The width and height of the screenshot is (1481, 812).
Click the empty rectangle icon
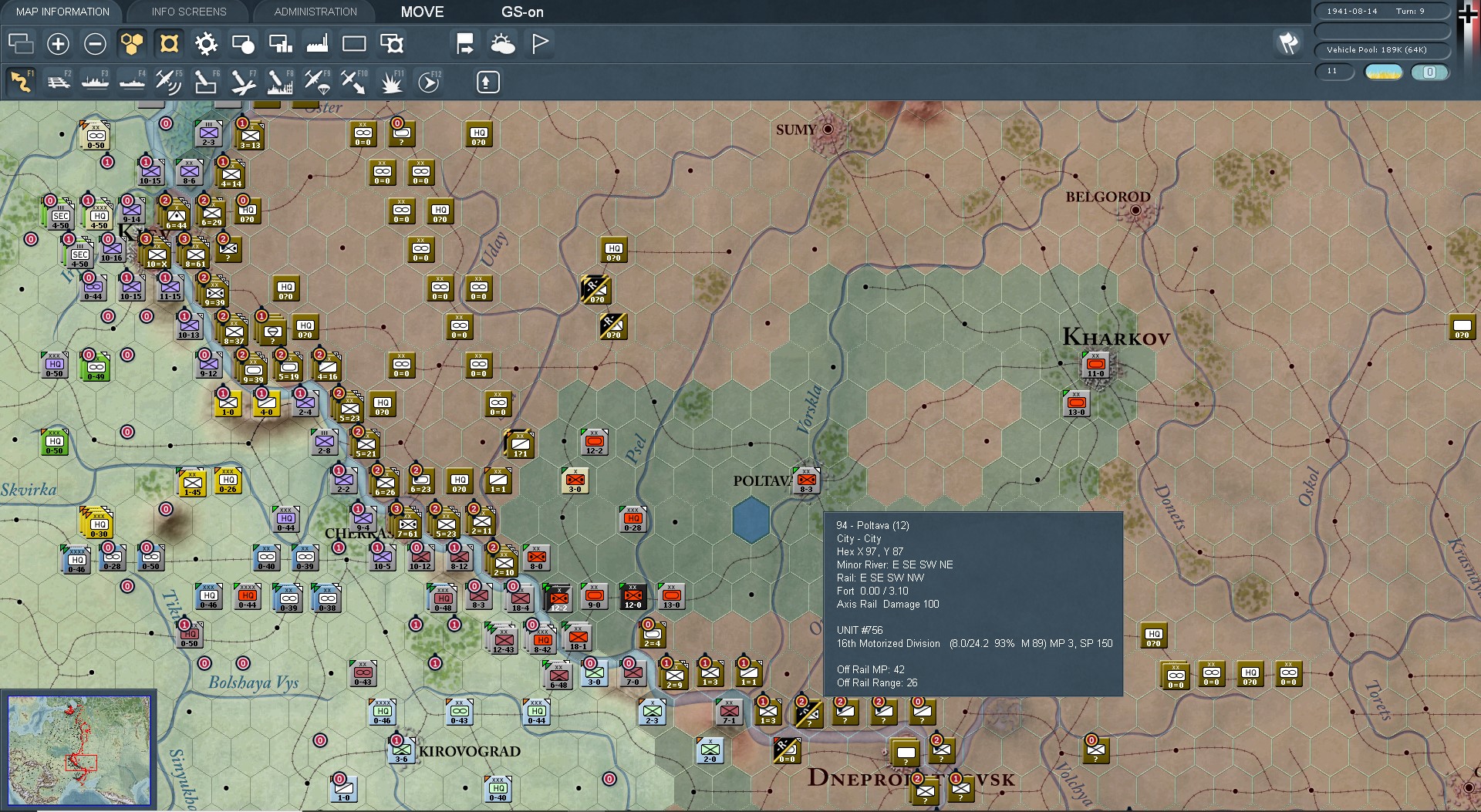click(x=354, y=44)
